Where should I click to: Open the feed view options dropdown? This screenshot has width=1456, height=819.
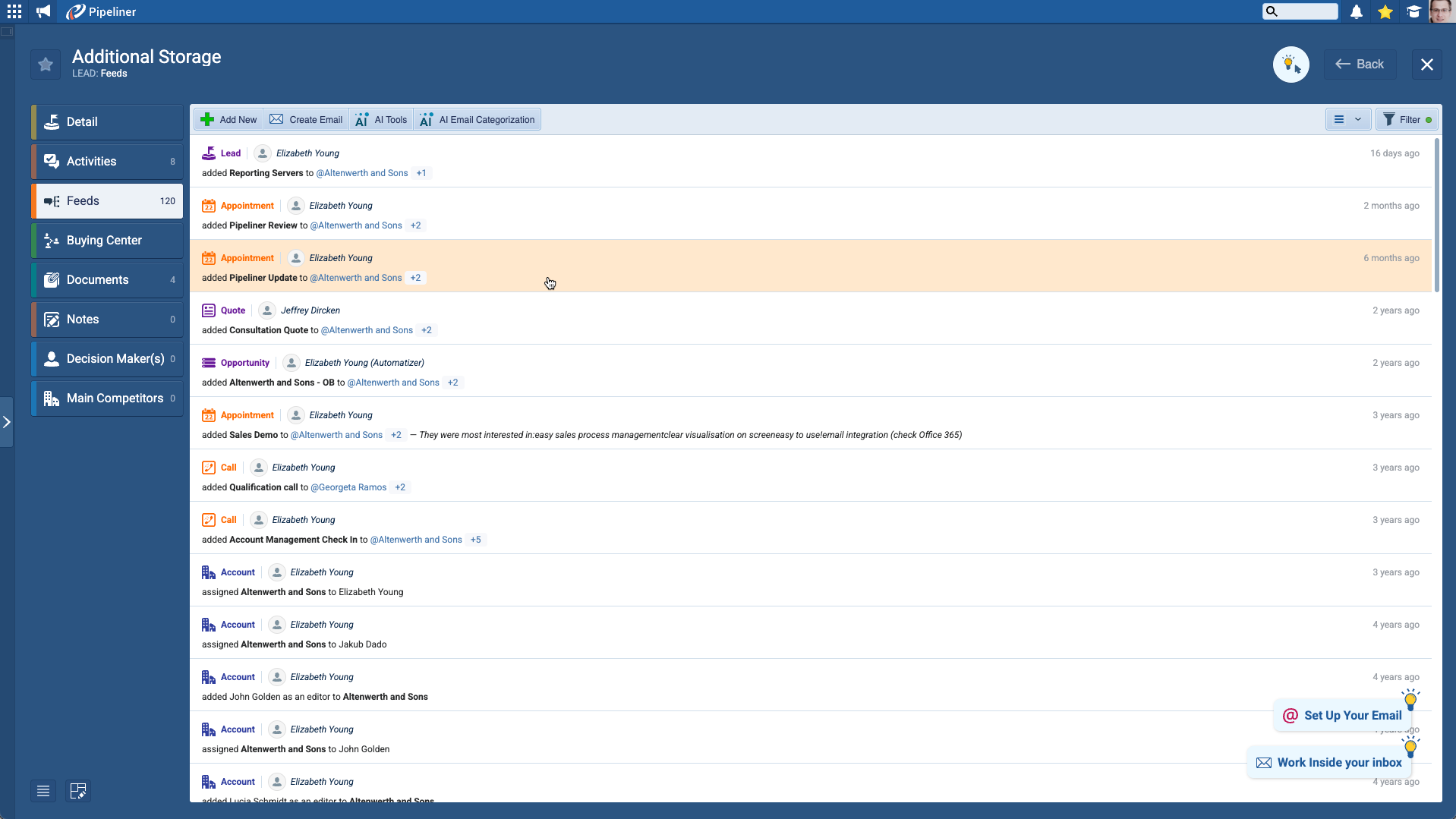(x=1347, y=119)
